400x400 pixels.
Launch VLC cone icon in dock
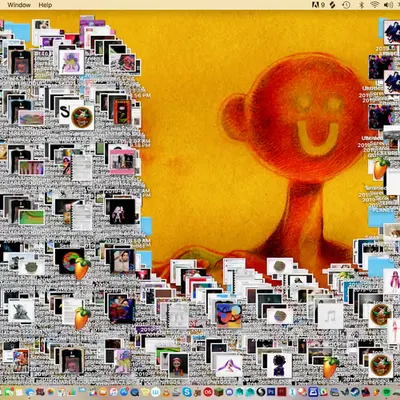tap(166, 392)
